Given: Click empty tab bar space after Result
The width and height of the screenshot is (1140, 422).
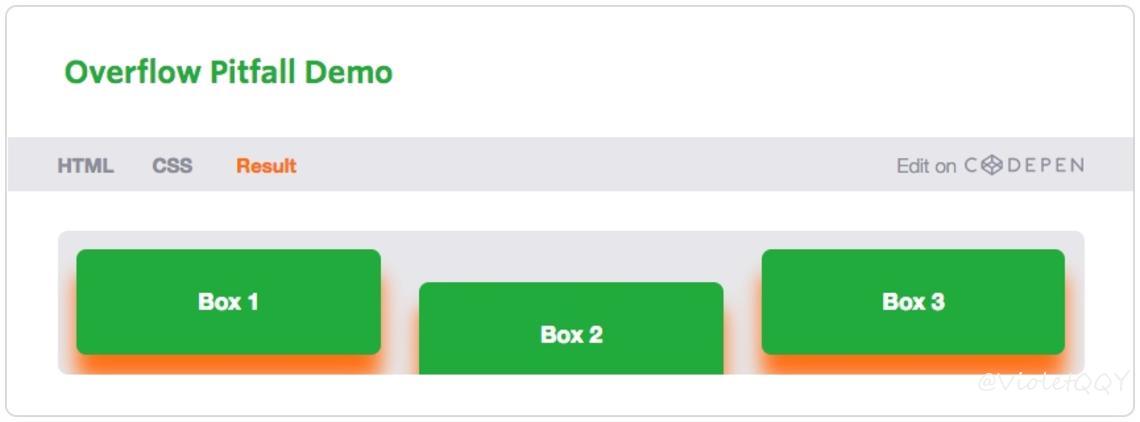Looking at the screenshot, I should (596, 166).
